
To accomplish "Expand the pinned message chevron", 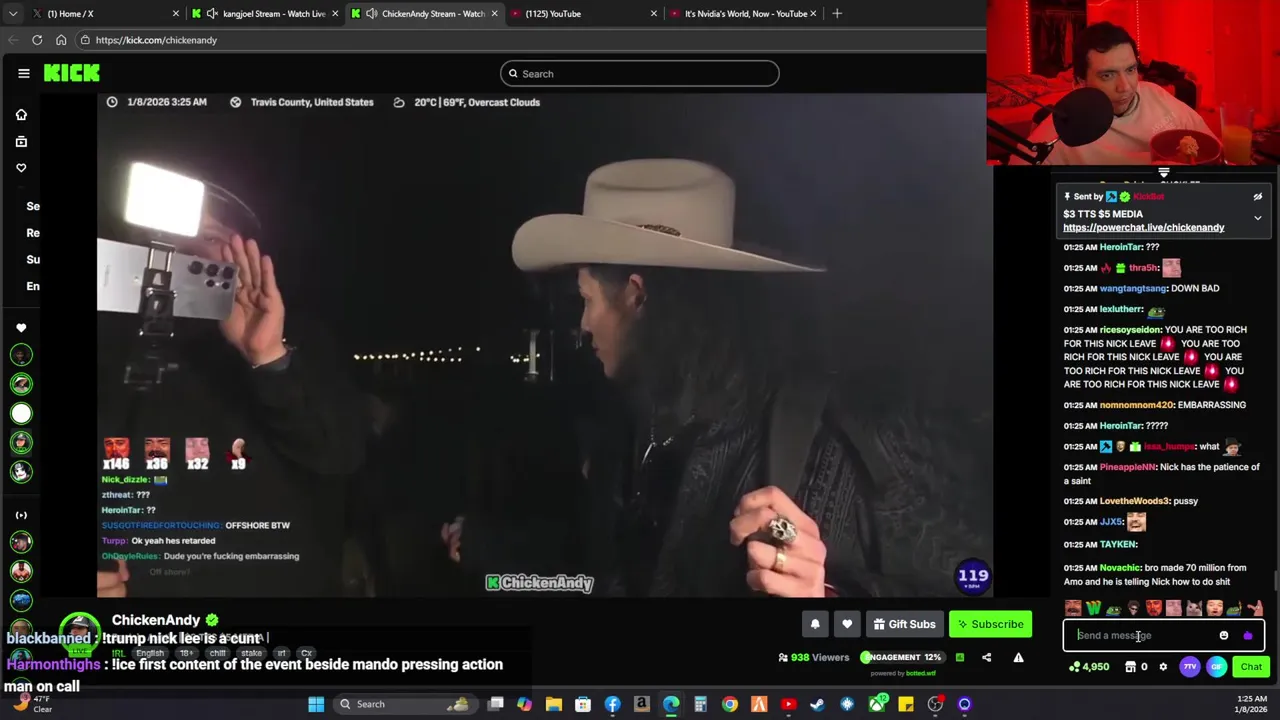I will click(1257, 217).
